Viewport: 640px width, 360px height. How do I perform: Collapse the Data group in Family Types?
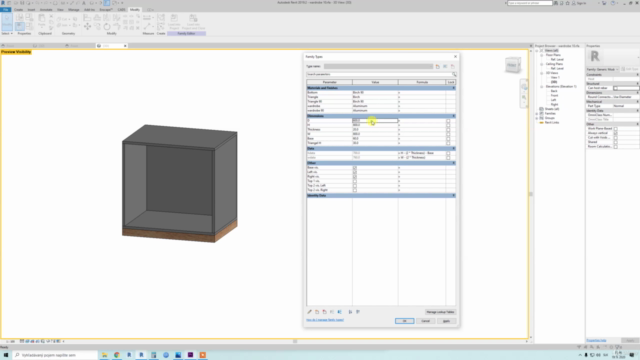coord(453,149)
